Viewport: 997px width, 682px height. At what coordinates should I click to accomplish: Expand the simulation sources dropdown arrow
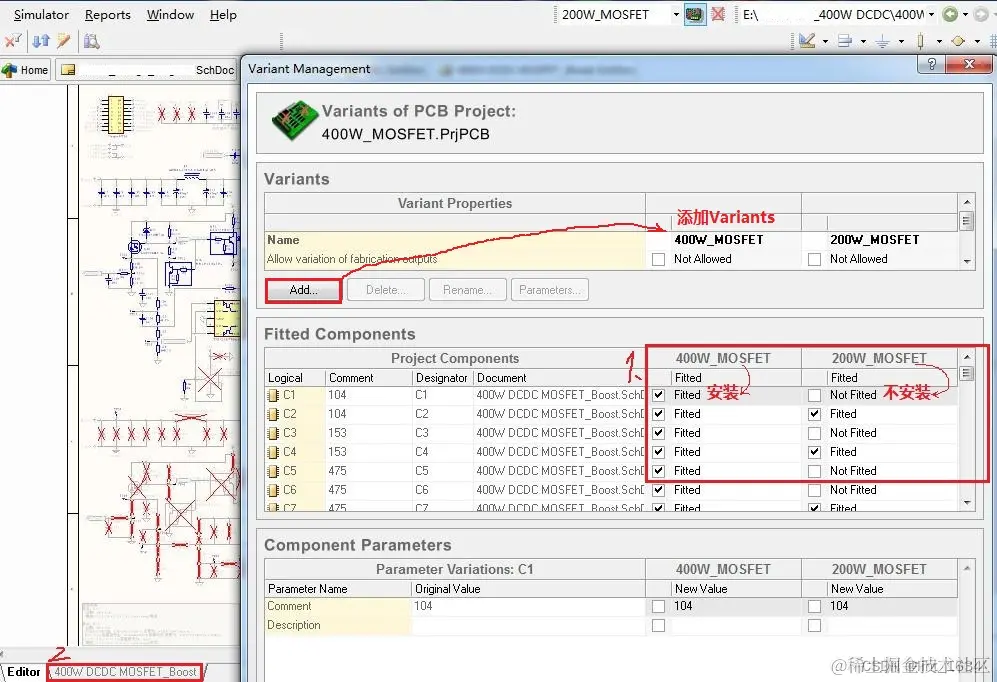(977, 41)
